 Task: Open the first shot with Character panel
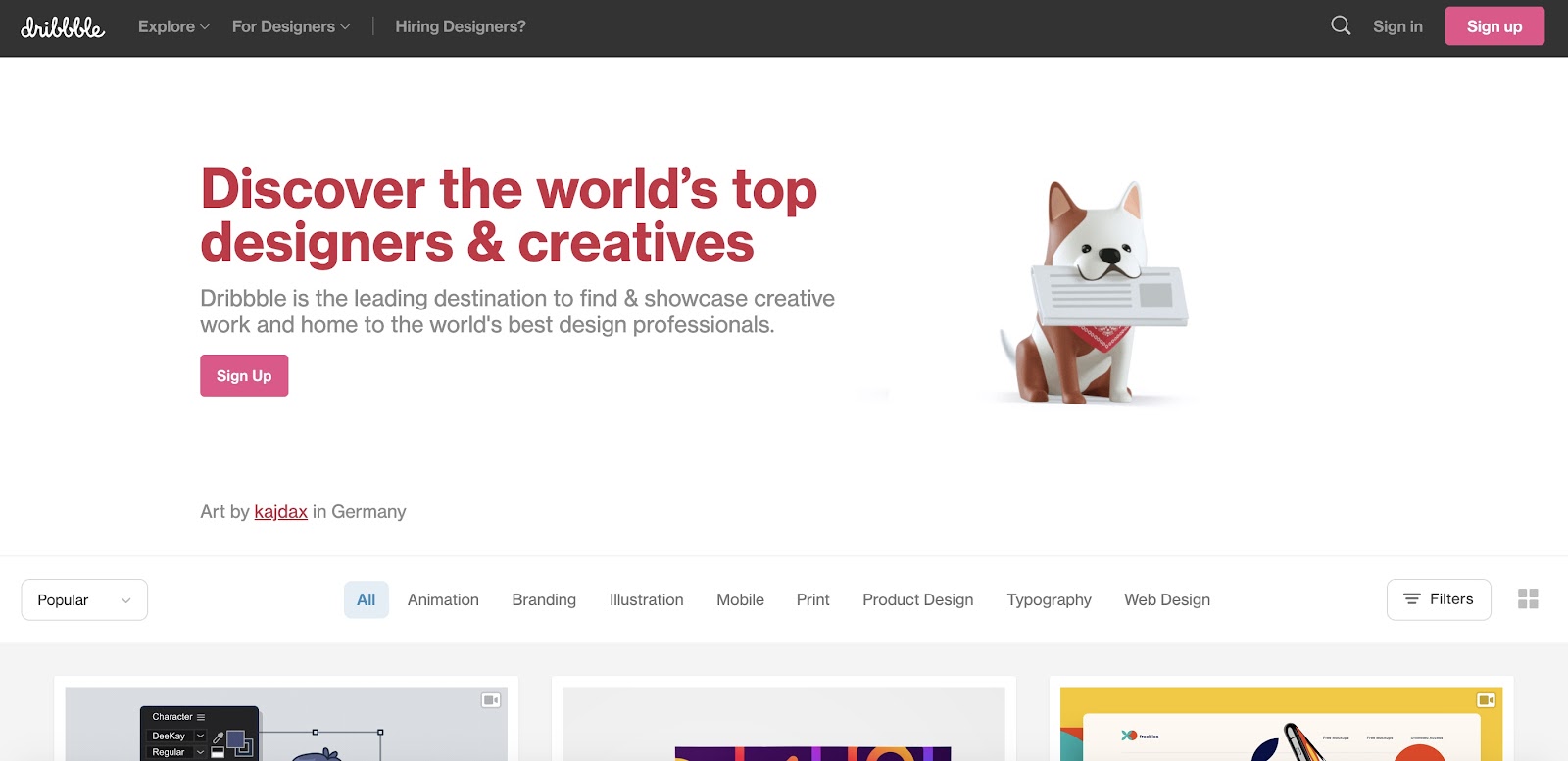[x=286, y=724]
